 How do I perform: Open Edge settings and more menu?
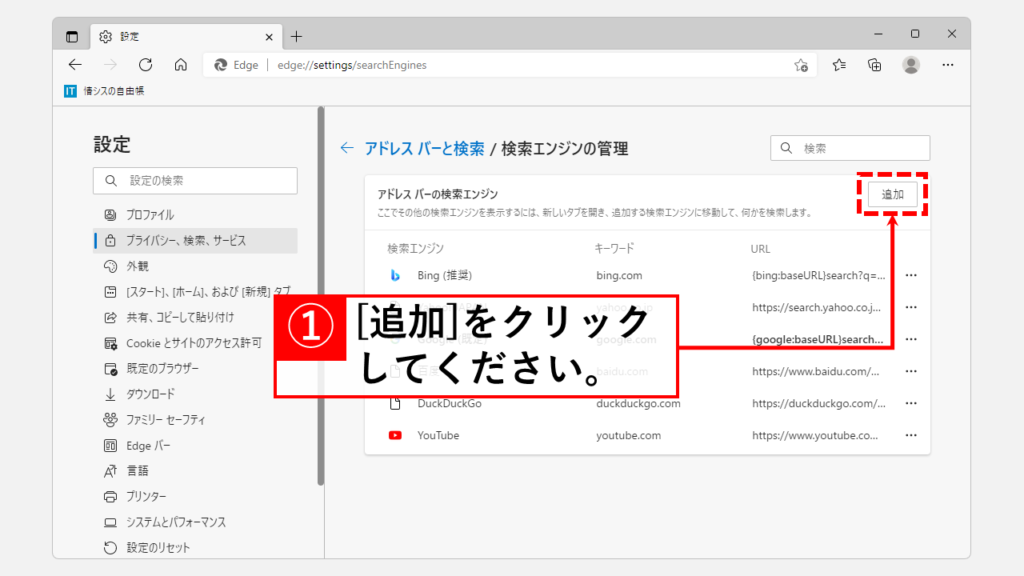coord(947,65)
